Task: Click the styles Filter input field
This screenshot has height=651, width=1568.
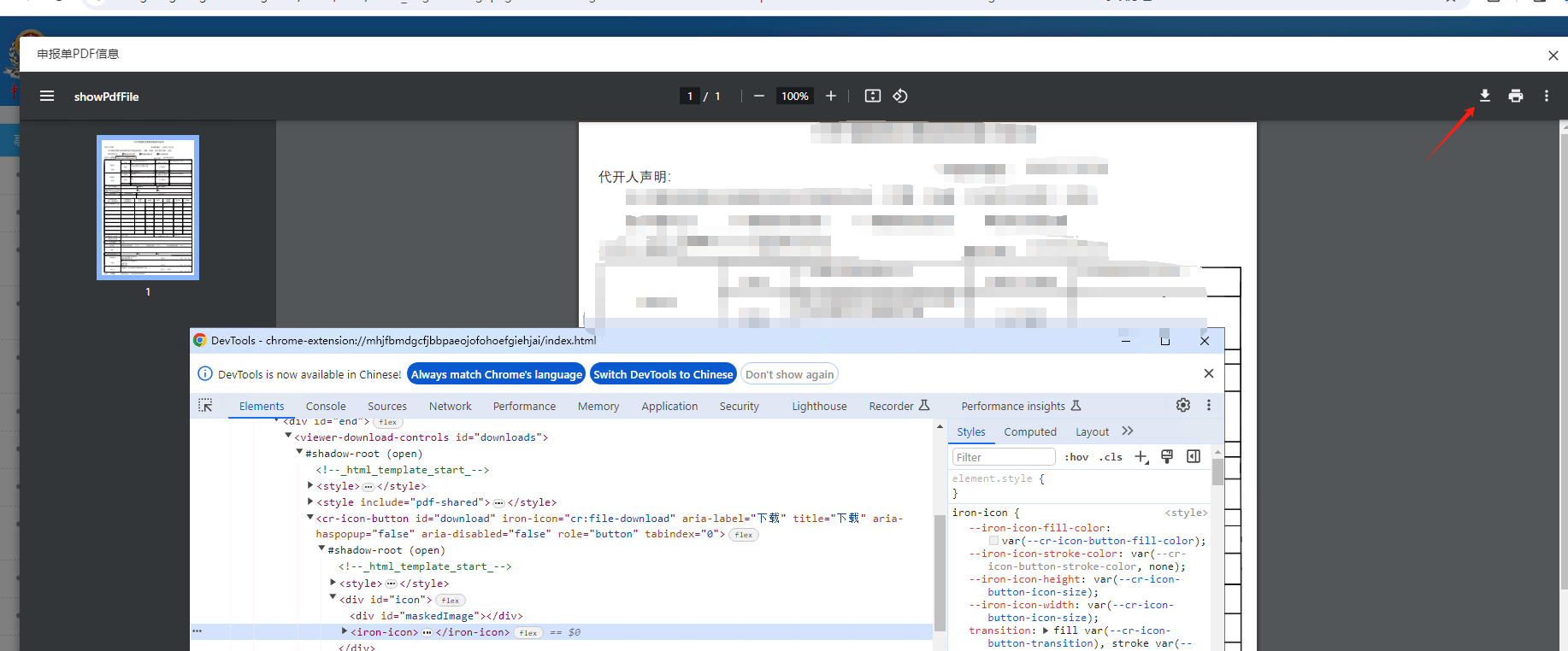Action: pos(1004,457)
